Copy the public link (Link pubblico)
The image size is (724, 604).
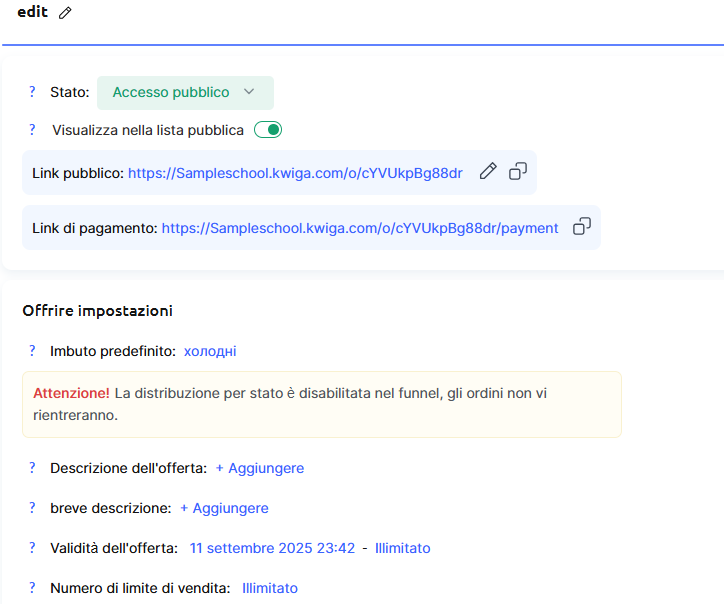(x=518, y=172)
